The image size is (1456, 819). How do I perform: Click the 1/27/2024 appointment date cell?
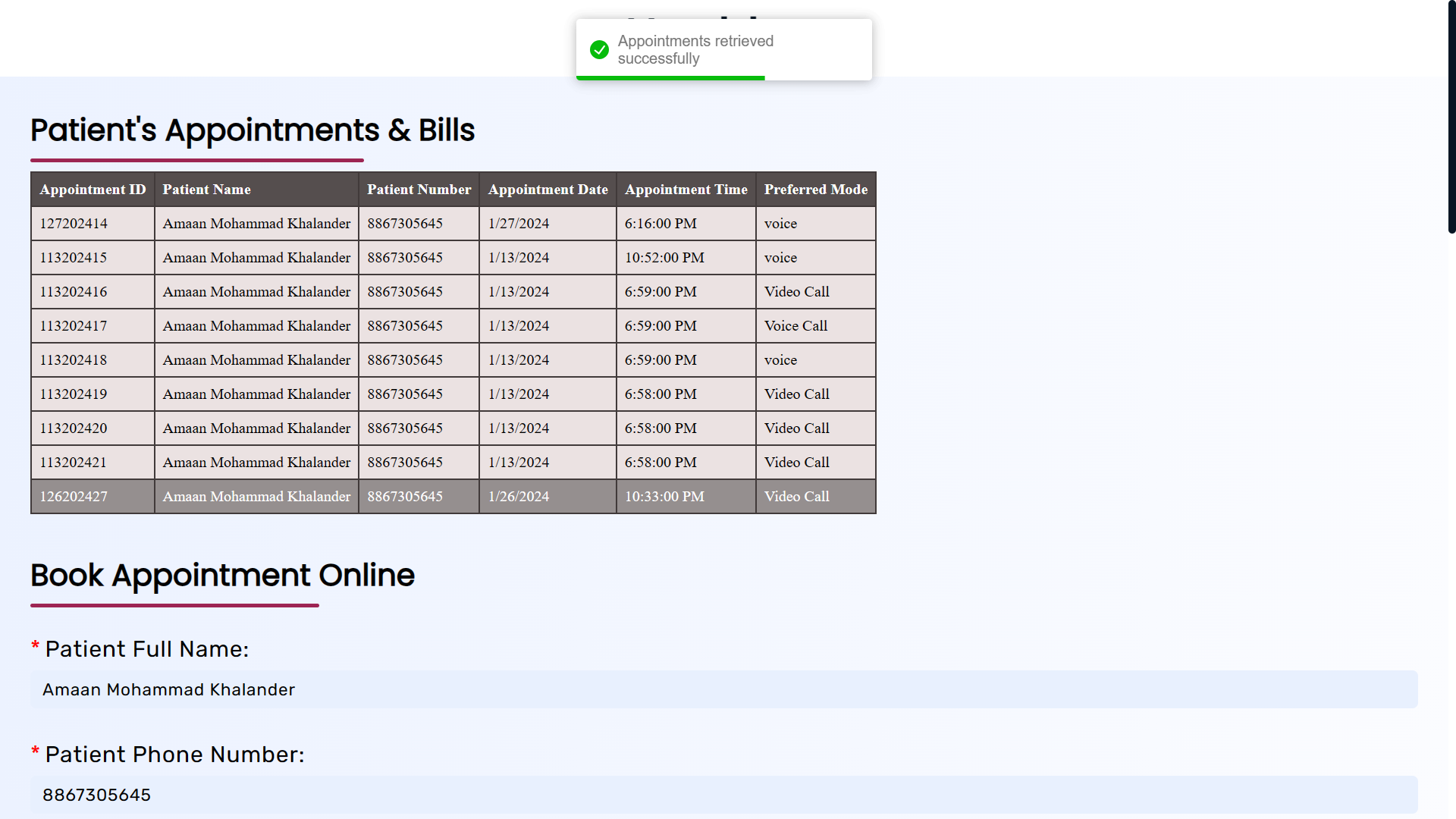pos(519,224)
